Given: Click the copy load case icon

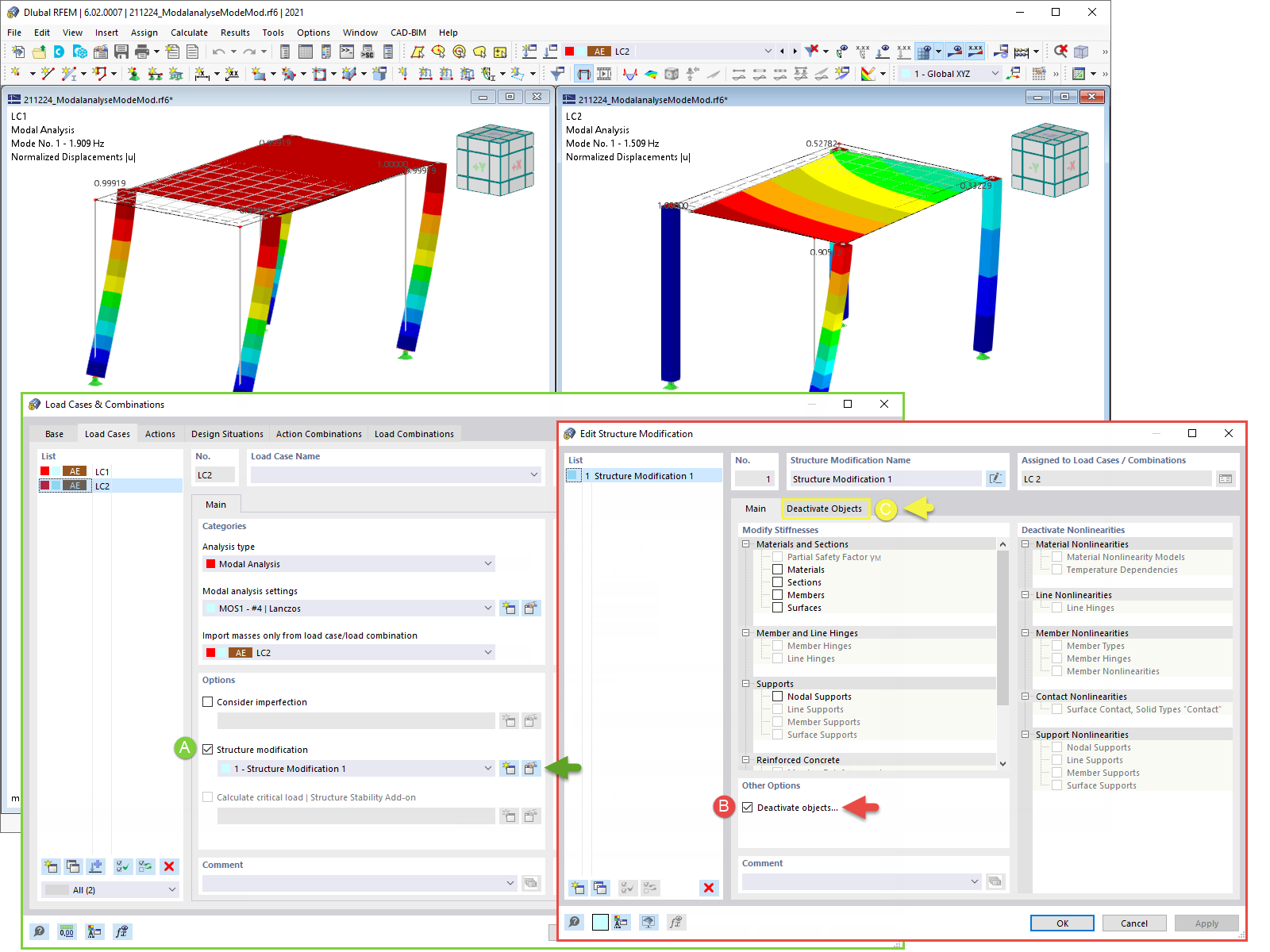Looking at the screenshot, I should coord(73,866).
